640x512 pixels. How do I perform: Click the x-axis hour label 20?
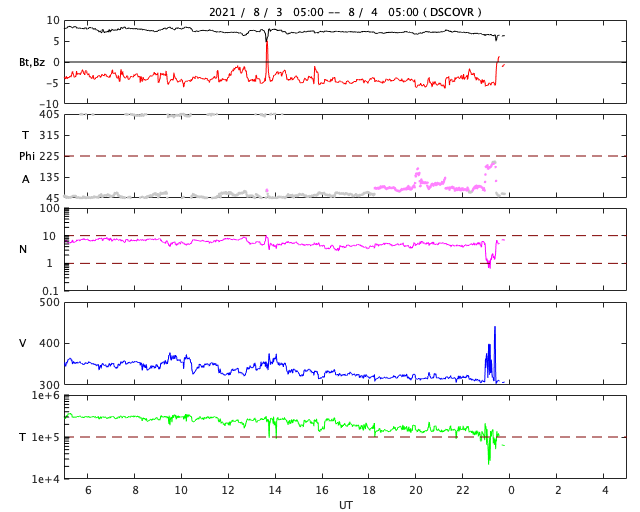click(416, 490)
